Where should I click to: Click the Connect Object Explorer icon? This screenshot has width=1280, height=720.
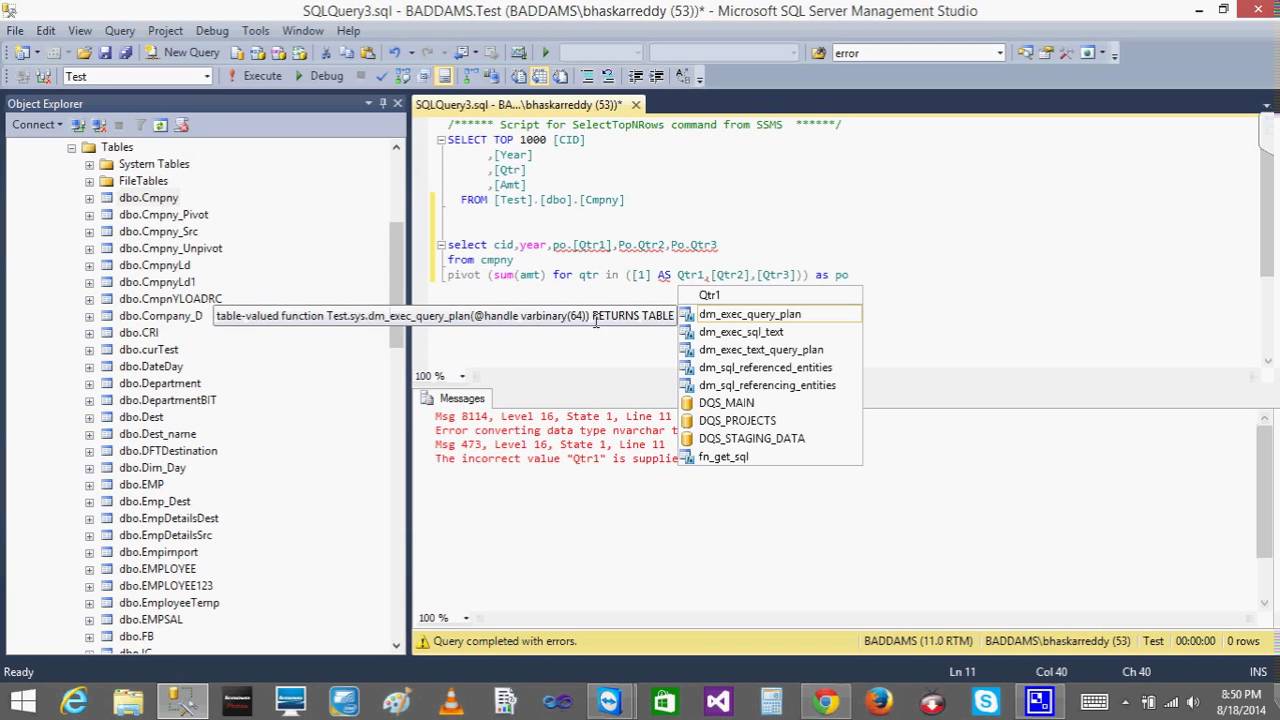(80, 125)
